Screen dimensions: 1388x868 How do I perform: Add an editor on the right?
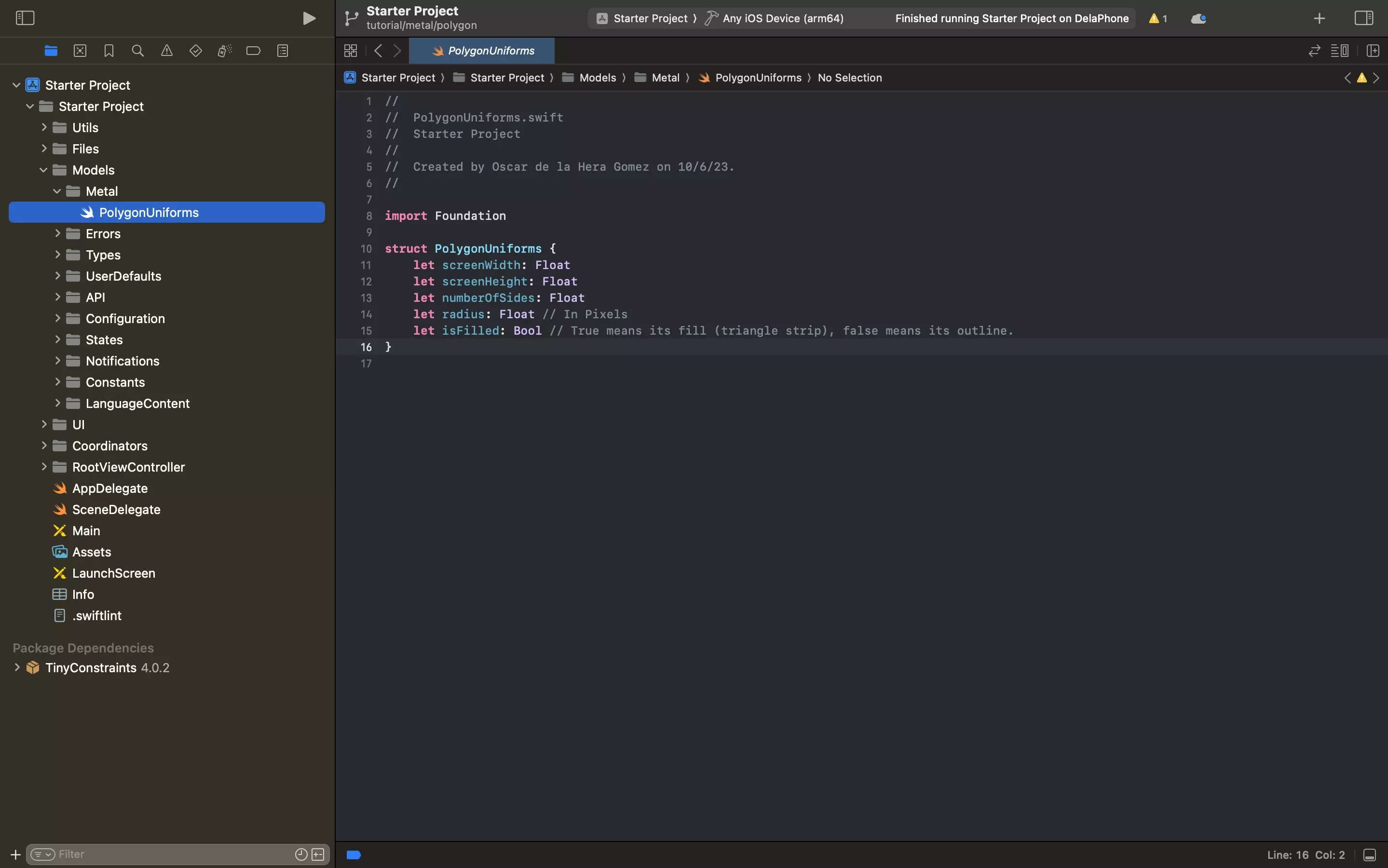[1373, 51]
